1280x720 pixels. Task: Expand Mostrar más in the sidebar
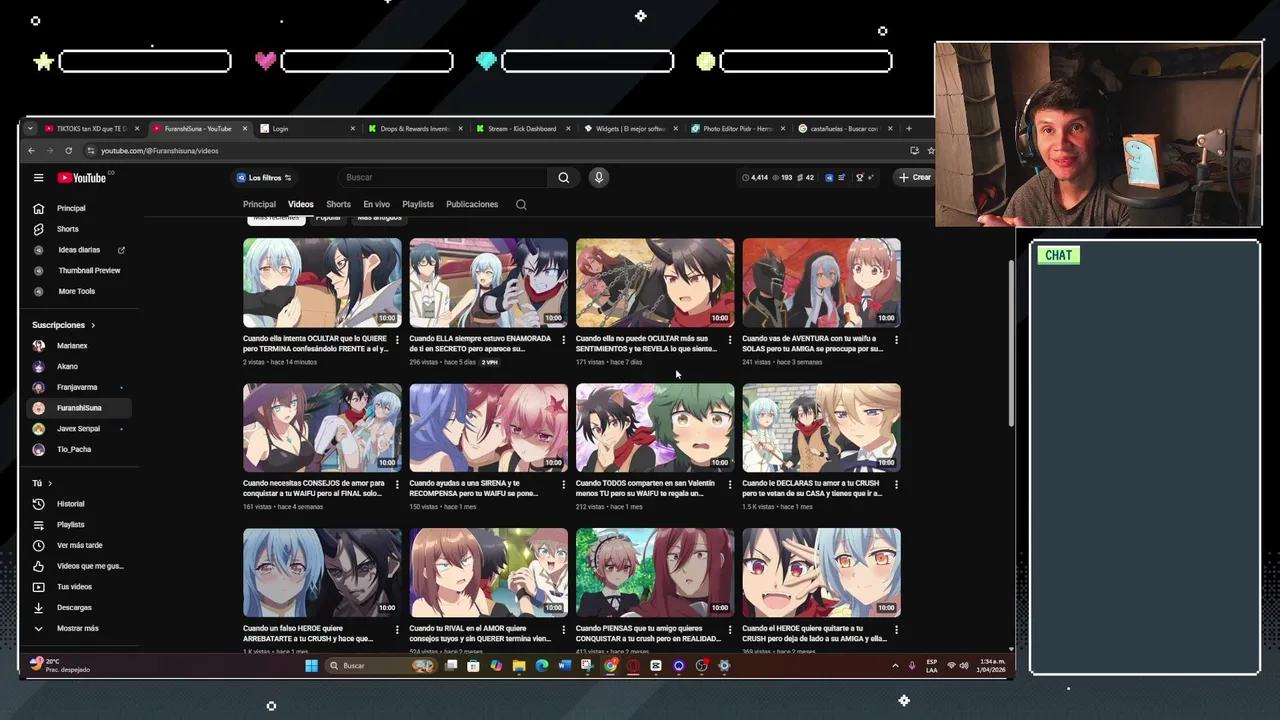pyautogui.click(x=79, y=628)
